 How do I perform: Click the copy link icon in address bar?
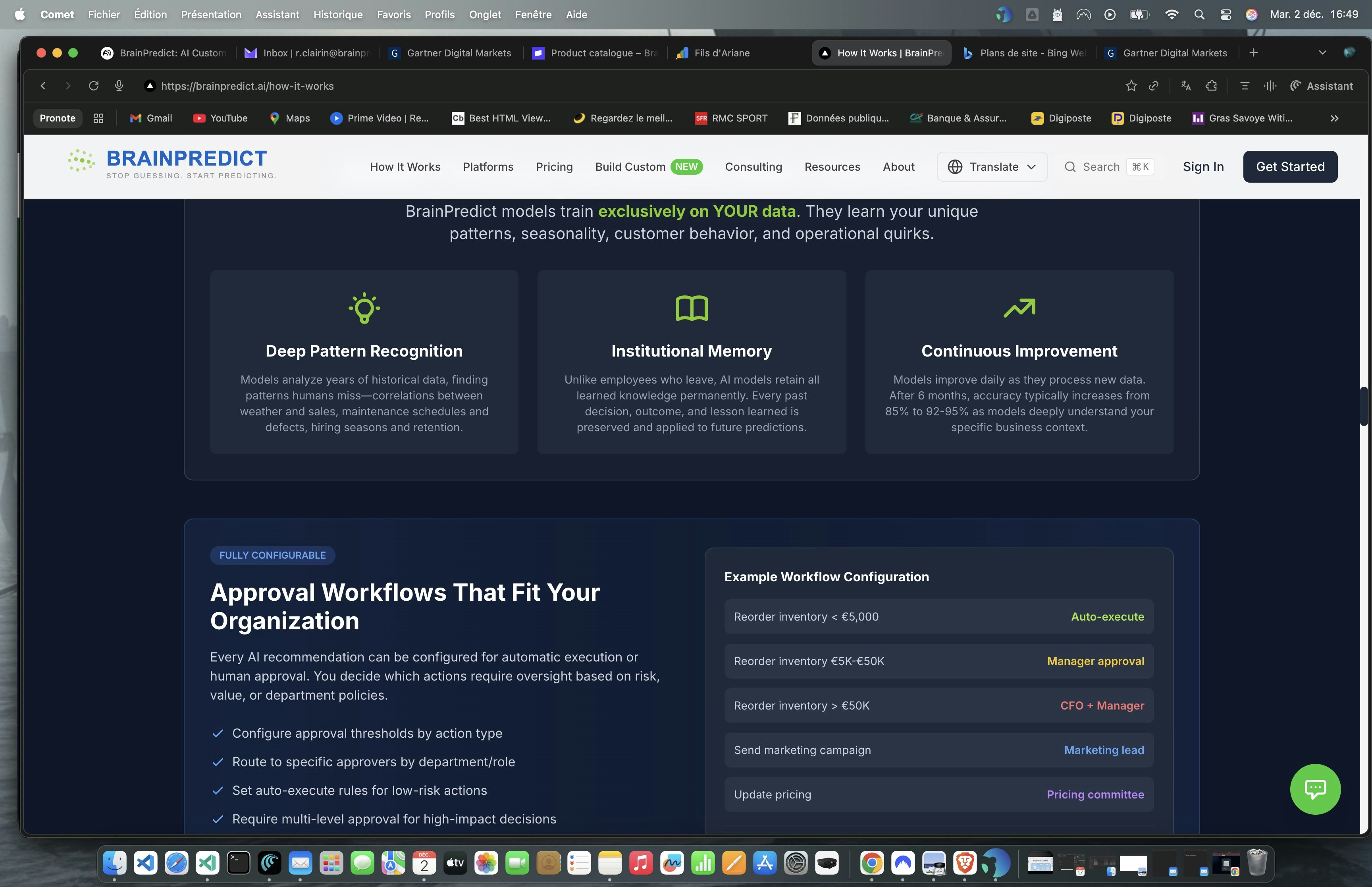point(1153,86)
